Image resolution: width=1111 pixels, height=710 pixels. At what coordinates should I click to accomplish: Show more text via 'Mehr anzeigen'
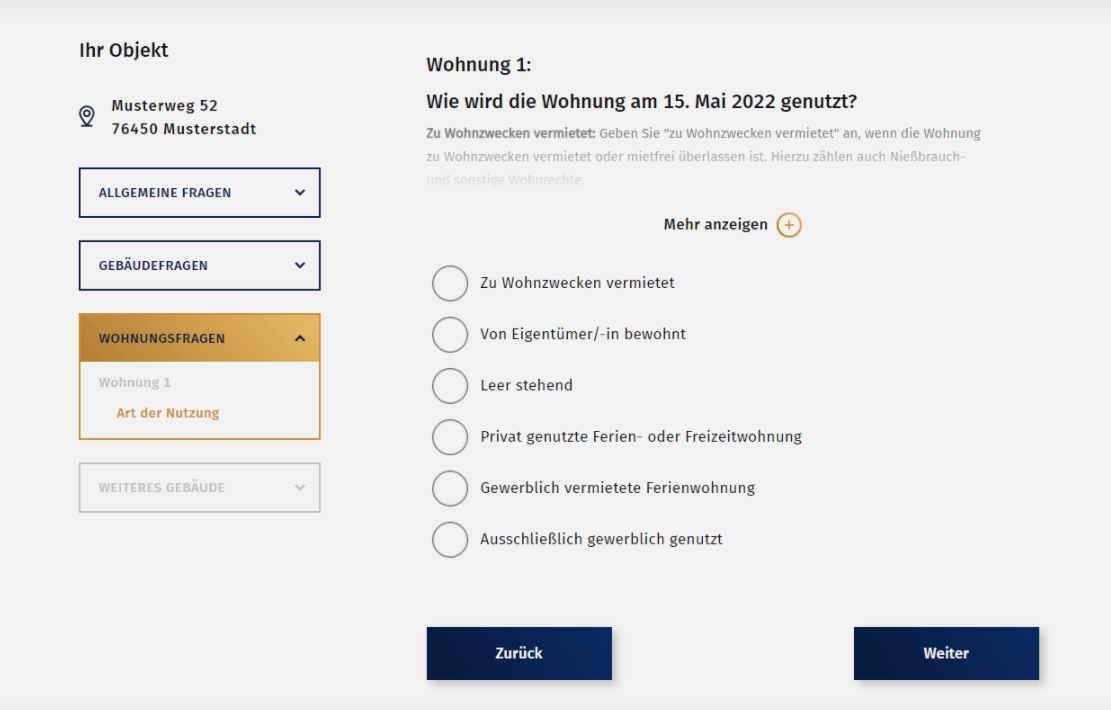[x=715, y=225]
